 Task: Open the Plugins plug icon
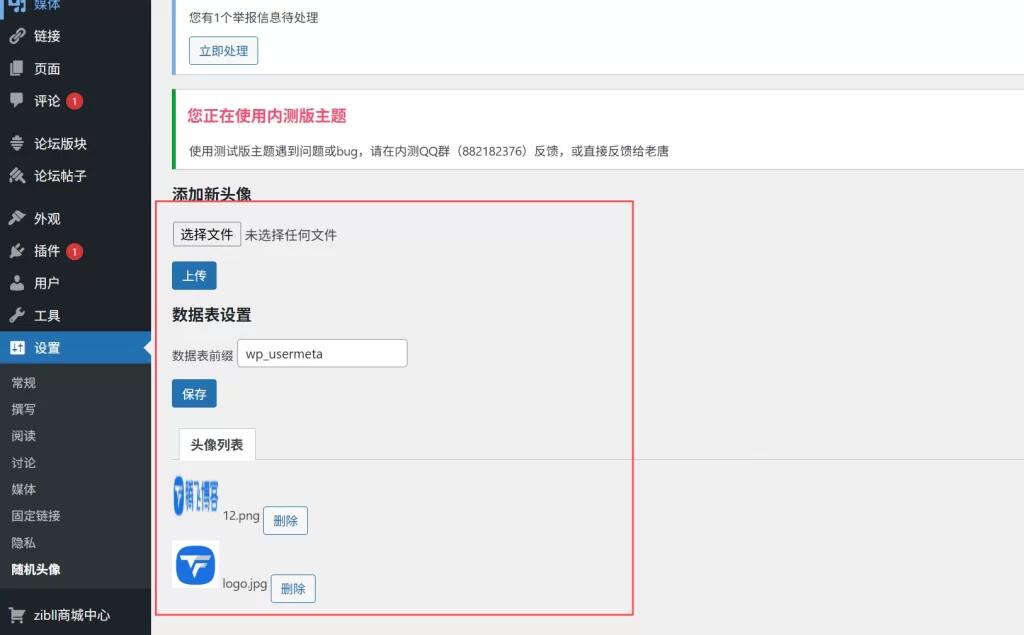[x=18, y=251]
